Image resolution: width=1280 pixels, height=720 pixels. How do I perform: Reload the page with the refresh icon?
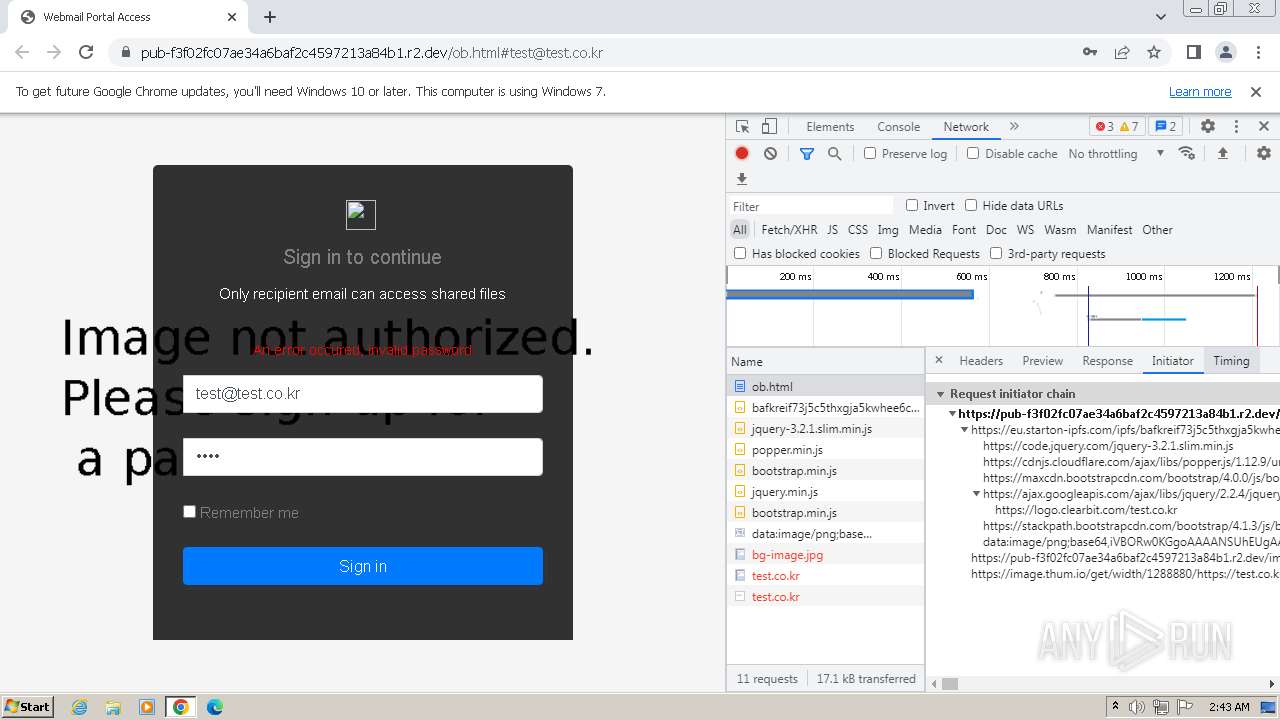86,52
